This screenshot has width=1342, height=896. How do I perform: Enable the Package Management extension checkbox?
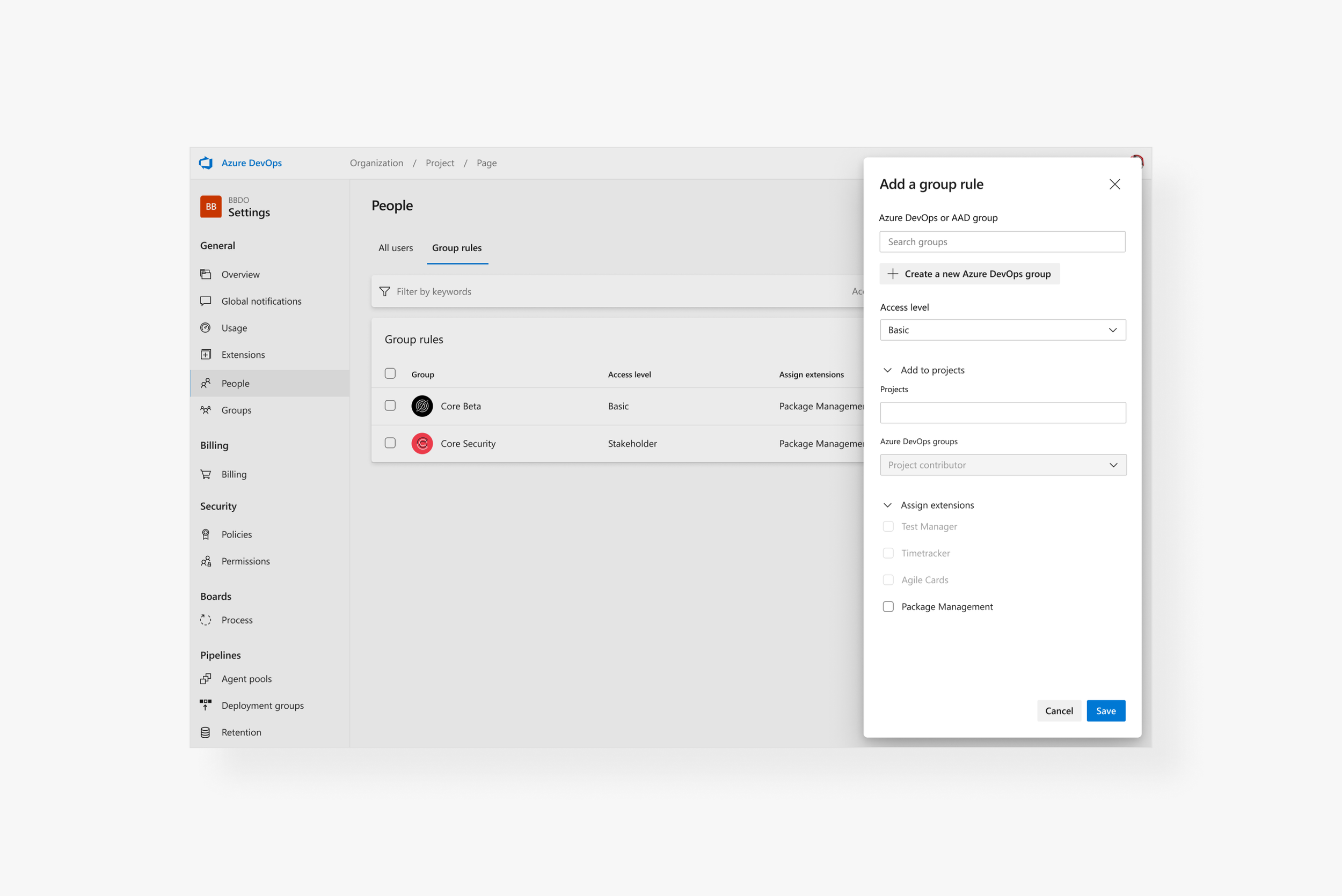click(x=888, y=606)
